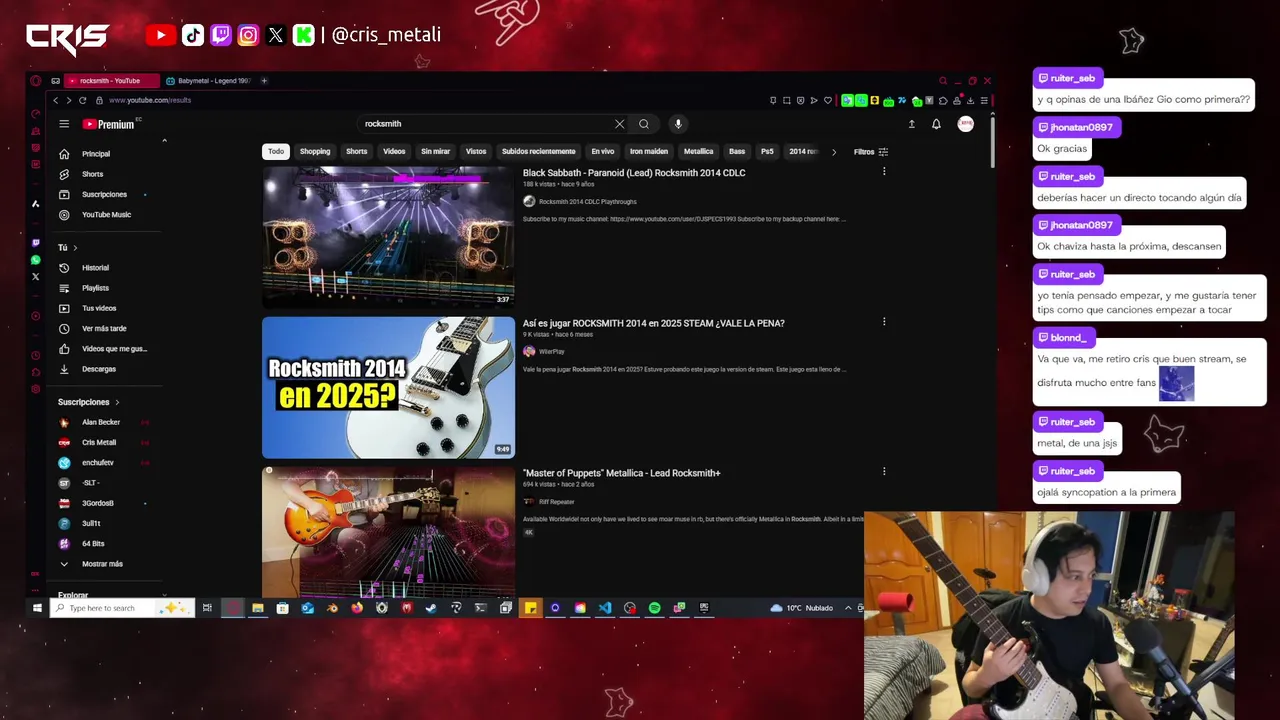The image size is (1280, 720).
Task: Reload the page with refresh icon
Action: point(83,100)
